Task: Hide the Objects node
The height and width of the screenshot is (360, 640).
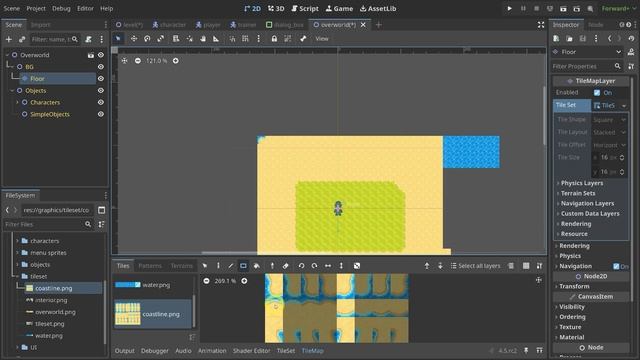Action: (x=101, y=90)
